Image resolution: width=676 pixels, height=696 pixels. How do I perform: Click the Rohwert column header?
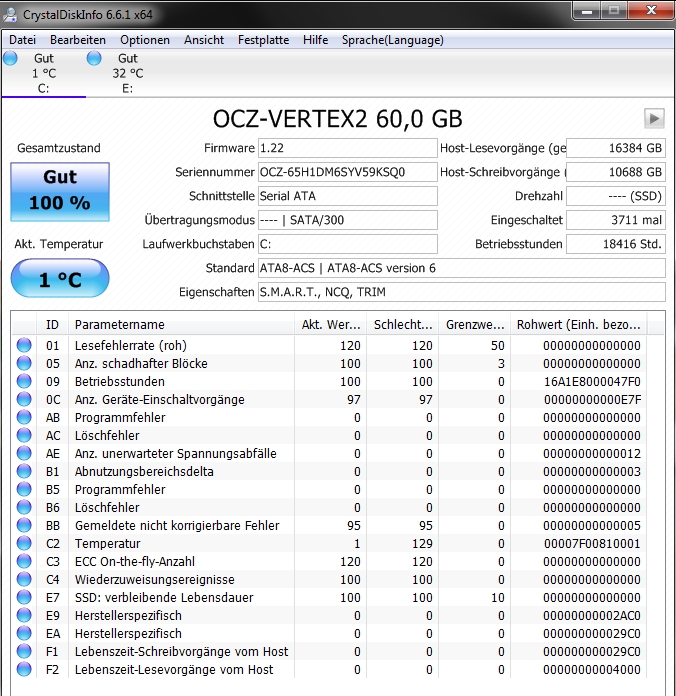click(x=578, y=324)
